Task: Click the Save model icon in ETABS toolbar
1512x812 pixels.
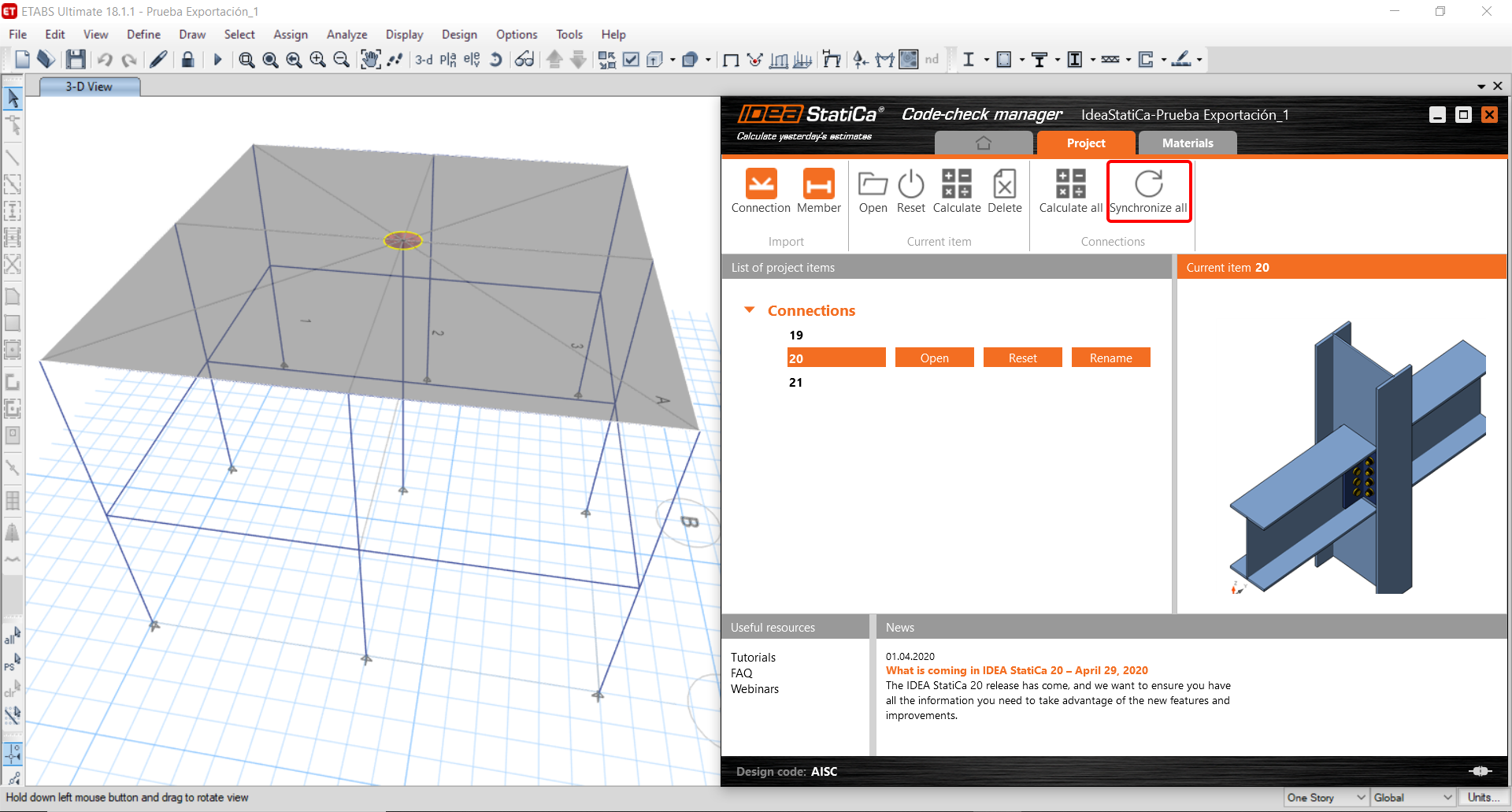Action: 76,60
